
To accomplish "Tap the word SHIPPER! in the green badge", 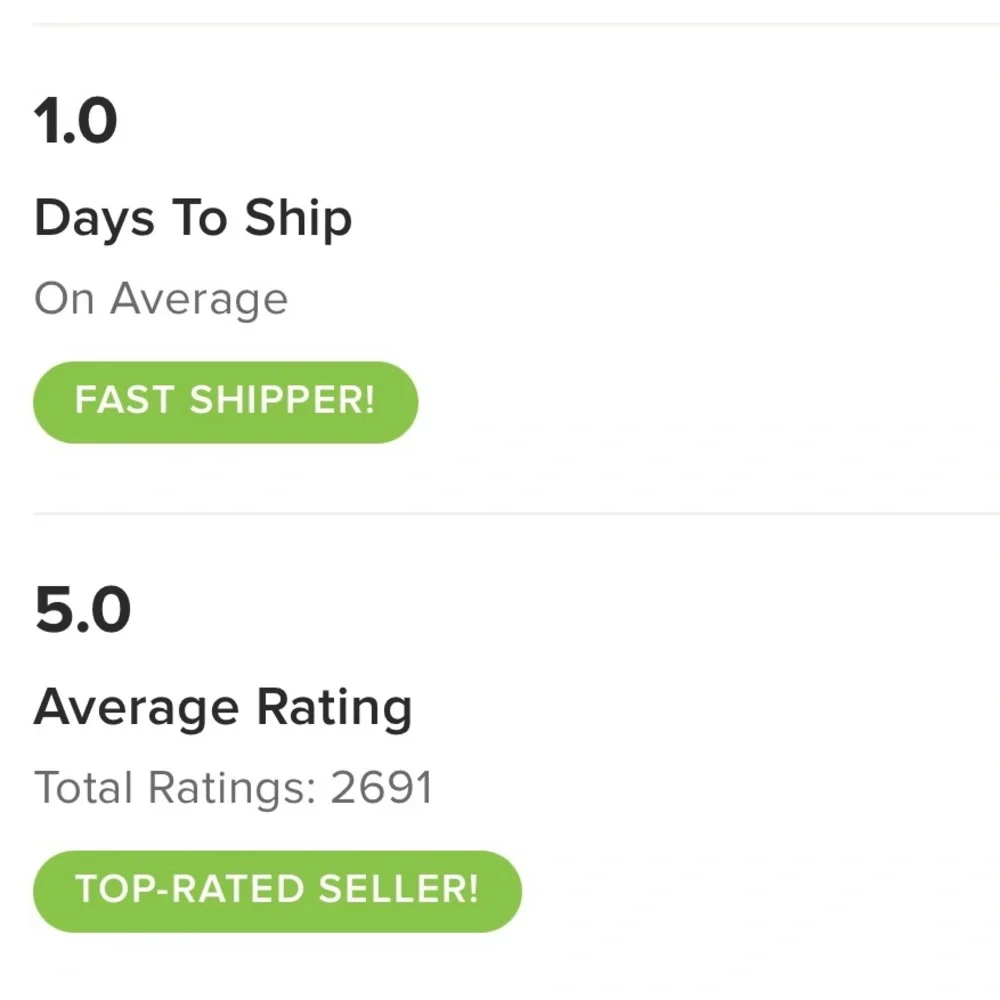I will click(282, 402).
